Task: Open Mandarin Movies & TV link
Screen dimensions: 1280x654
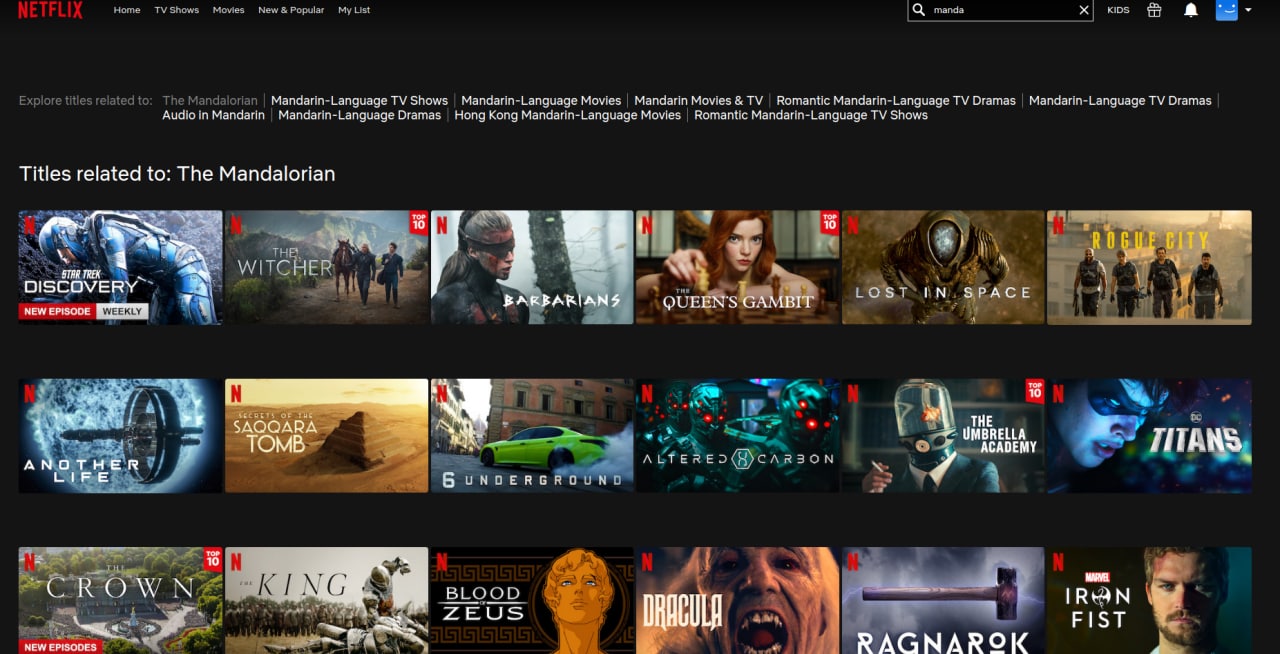Action: coord(698,100)
